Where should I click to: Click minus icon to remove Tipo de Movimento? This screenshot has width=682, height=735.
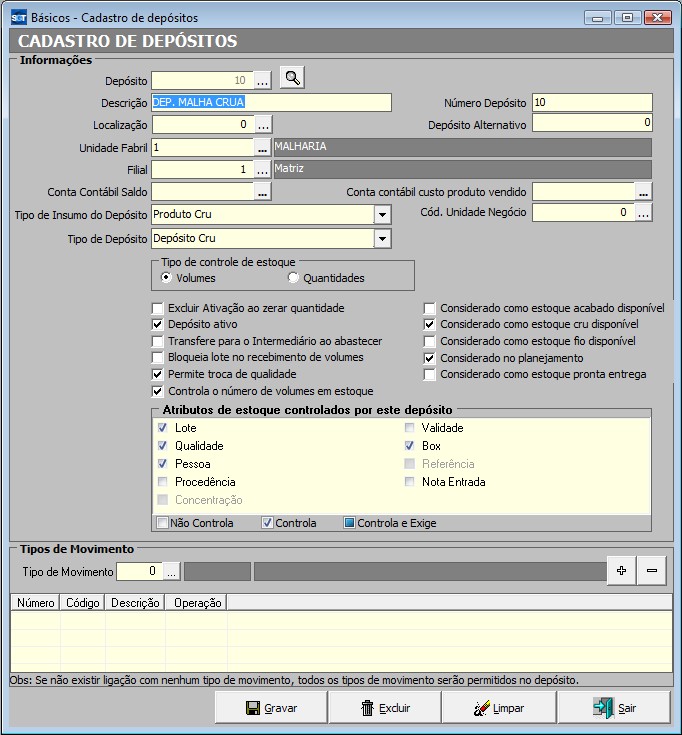(x=652, y=570)
